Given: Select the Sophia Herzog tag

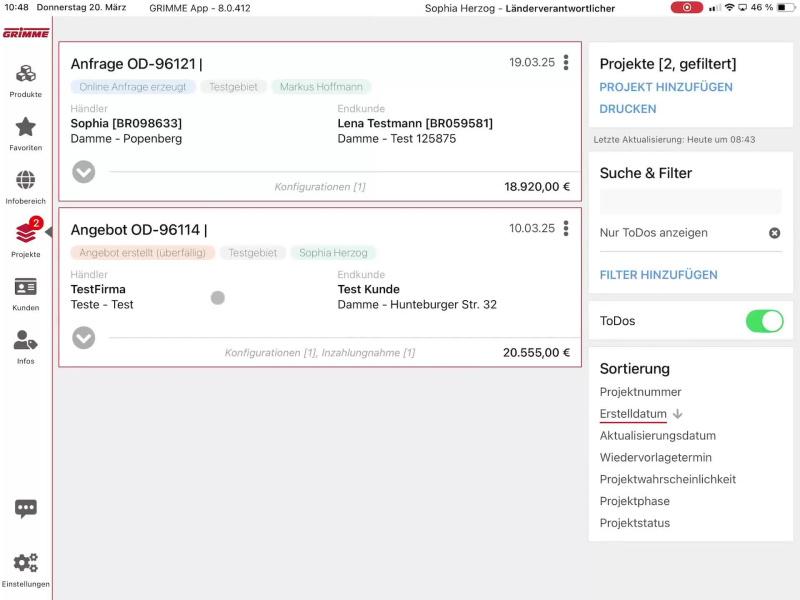Looking at the screenshot, I should coord(333,253).
